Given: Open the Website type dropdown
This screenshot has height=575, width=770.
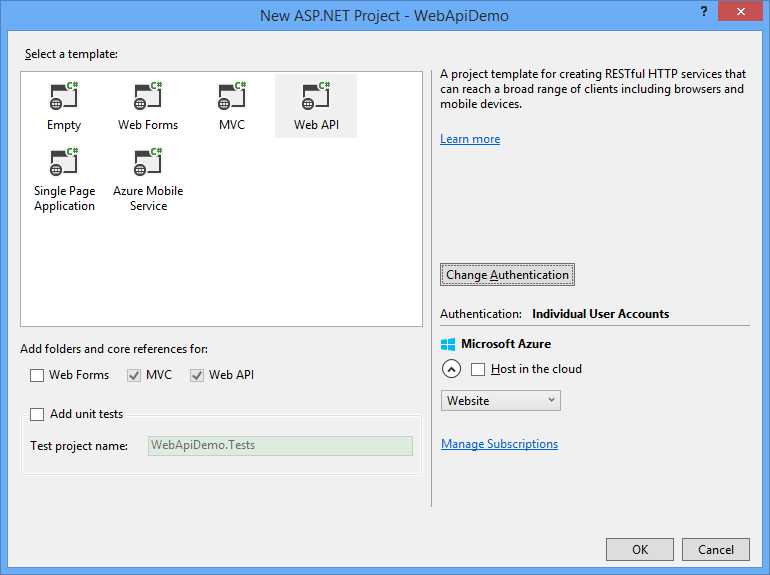Looking at the screenshot, I should 500,401.
